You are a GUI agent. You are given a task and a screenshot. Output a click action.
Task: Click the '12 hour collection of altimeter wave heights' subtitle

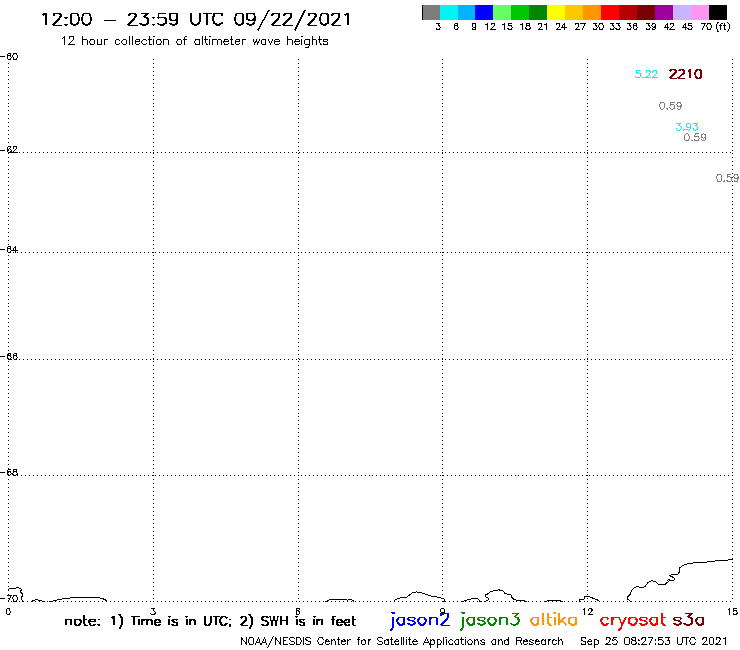click(x=194, y=41)
